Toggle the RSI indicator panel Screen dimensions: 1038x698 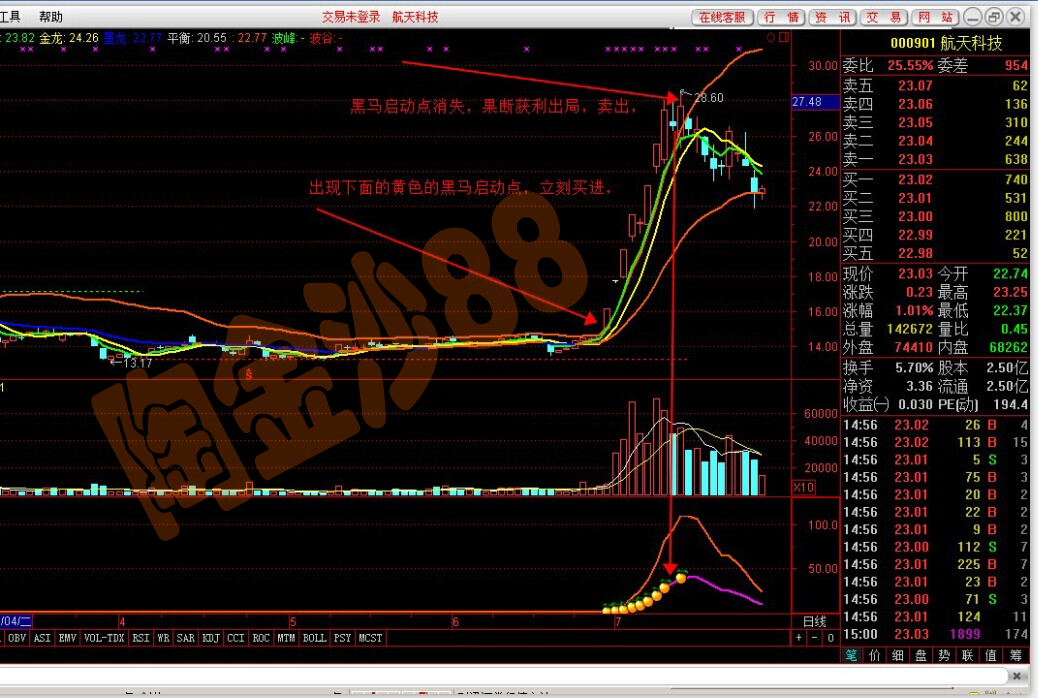141,638
